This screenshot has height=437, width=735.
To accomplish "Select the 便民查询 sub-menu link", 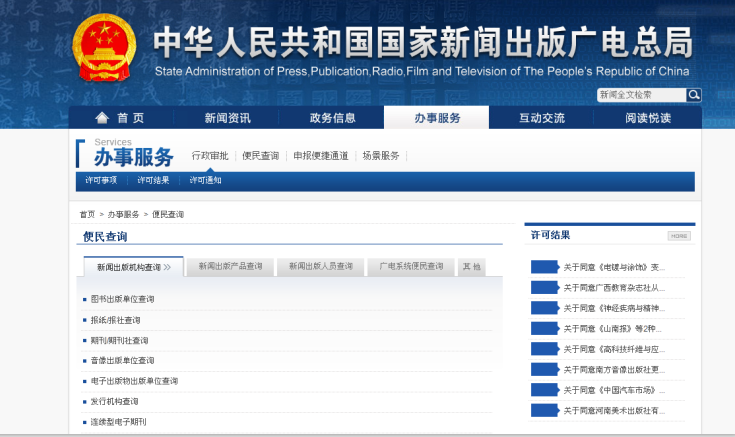I will tap(260, 156).
